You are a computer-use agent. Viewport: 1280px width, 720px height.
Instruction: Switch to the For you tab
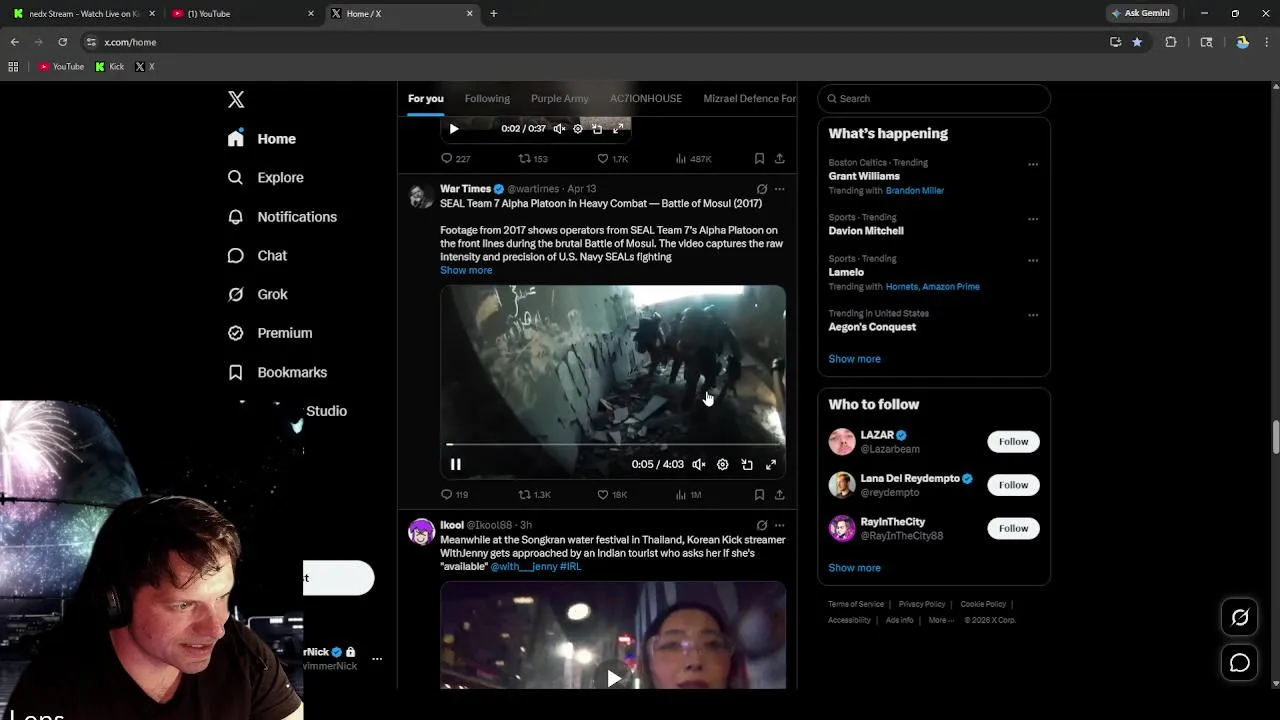(x=426, y=98)
